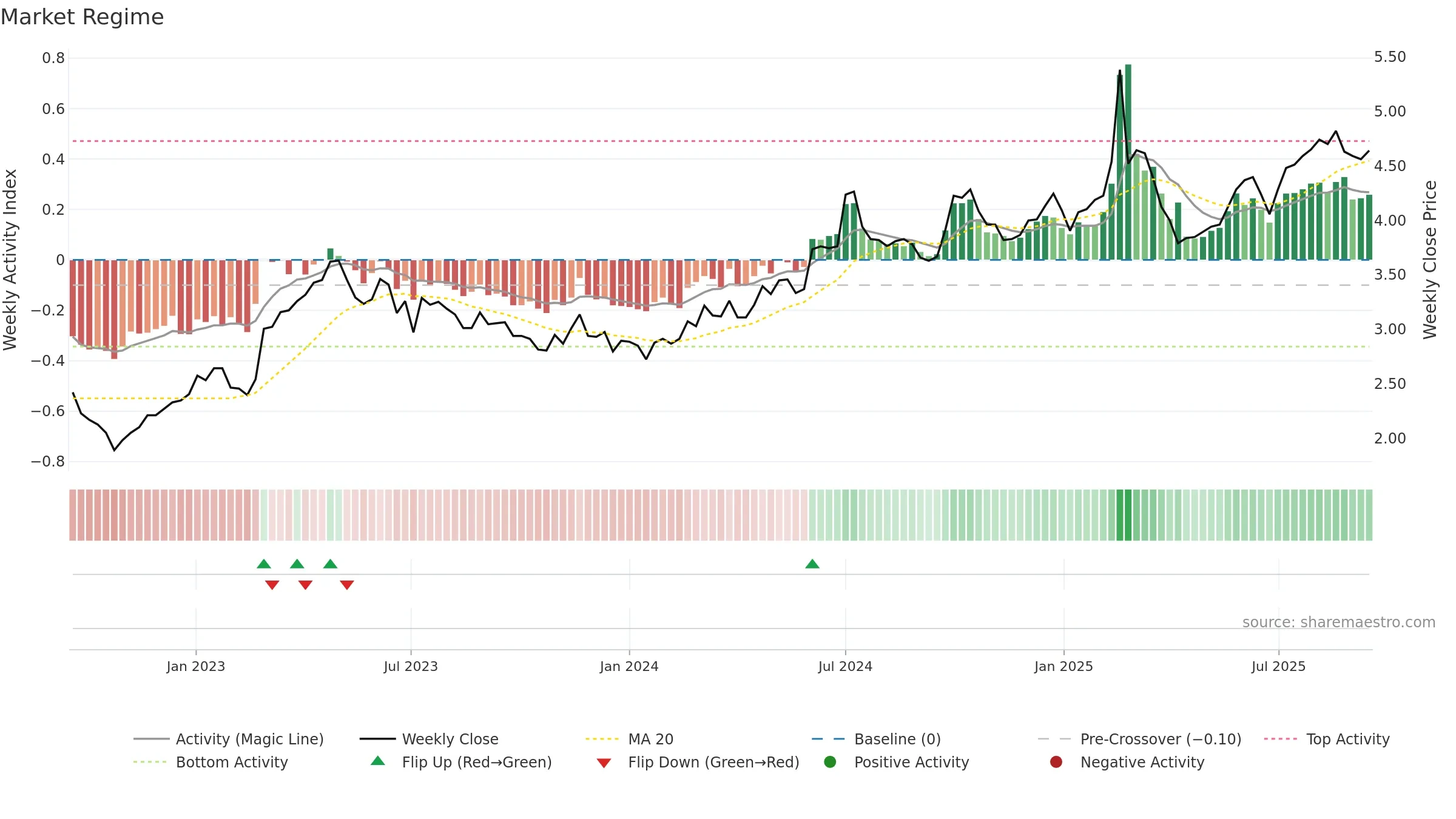Click the Jan 2024 axis label

629,666
